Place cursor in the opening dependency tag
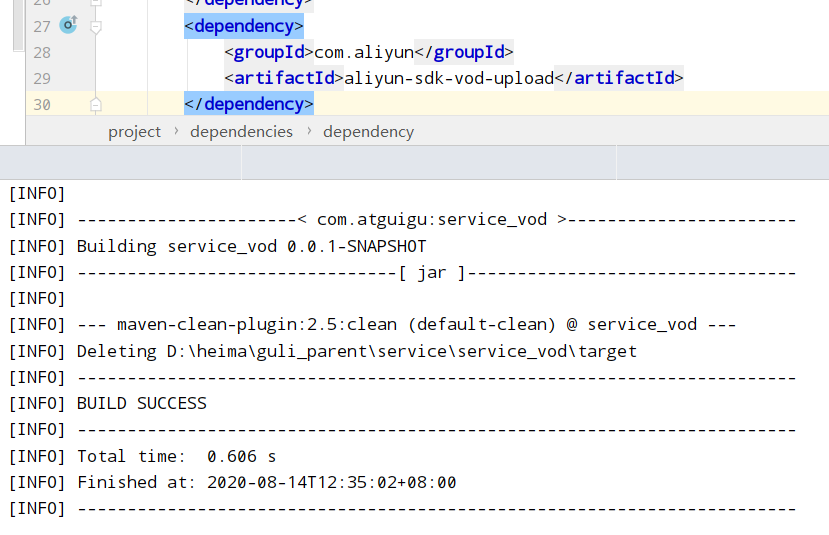 pos(243,26)
